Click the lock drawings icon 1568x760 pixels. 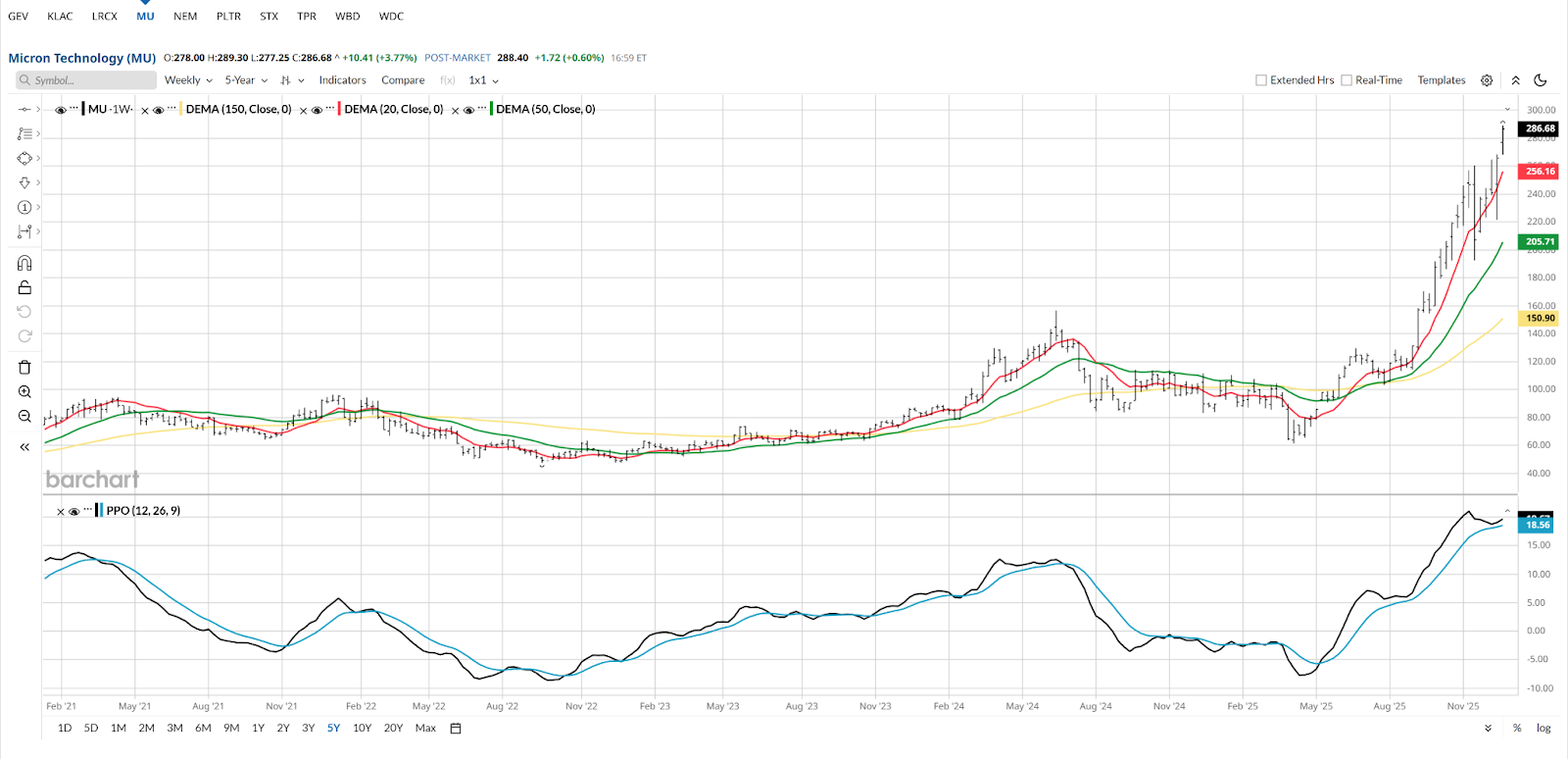[x=24, y=287]
